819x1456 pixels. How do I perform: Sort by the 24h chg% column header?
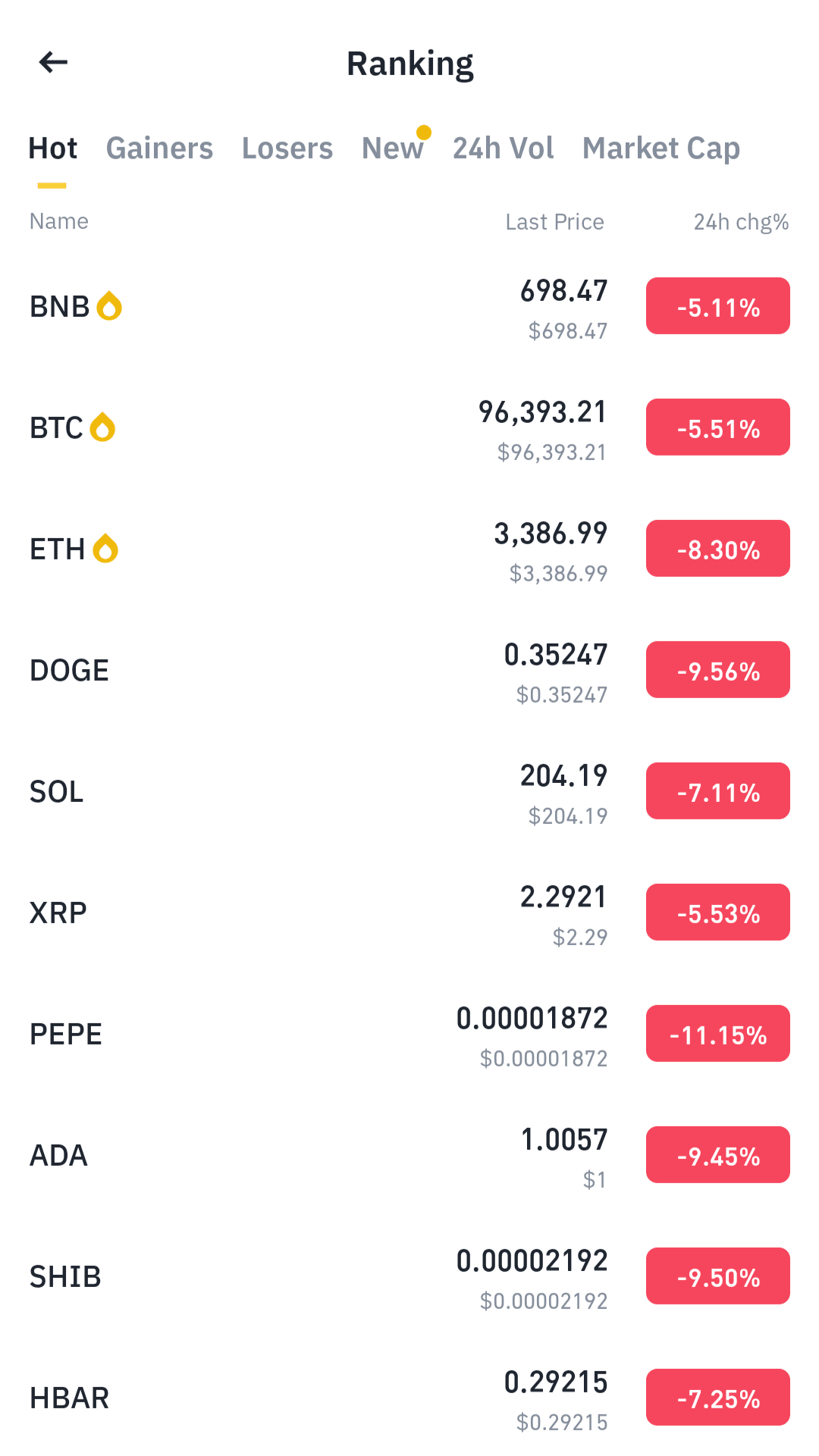coord(741,222)
